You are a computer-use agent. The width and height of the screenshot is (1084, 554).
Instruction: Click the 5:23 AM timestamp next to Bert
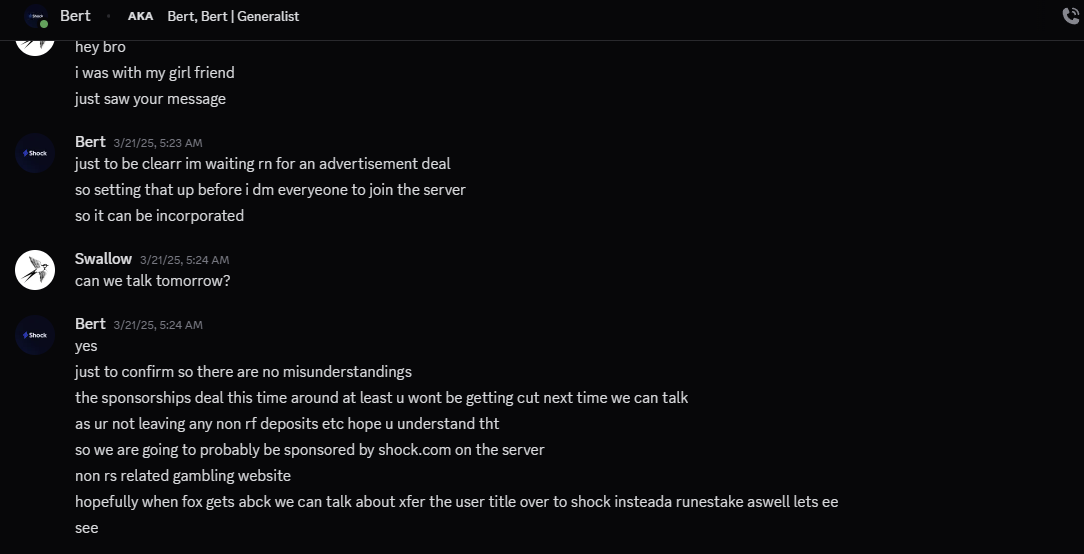tap(158, 143)
